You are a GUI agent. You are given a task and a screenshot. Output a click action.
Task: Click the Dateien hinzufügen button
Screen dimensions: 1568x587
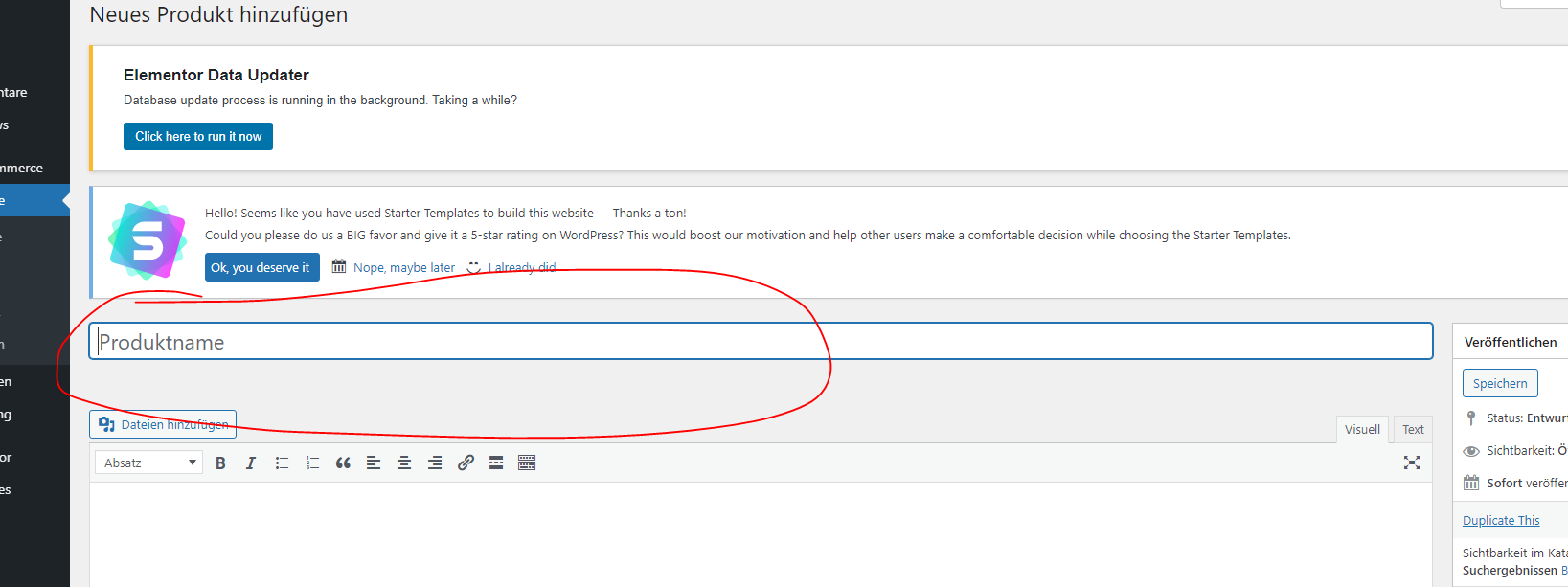(163, 424)
